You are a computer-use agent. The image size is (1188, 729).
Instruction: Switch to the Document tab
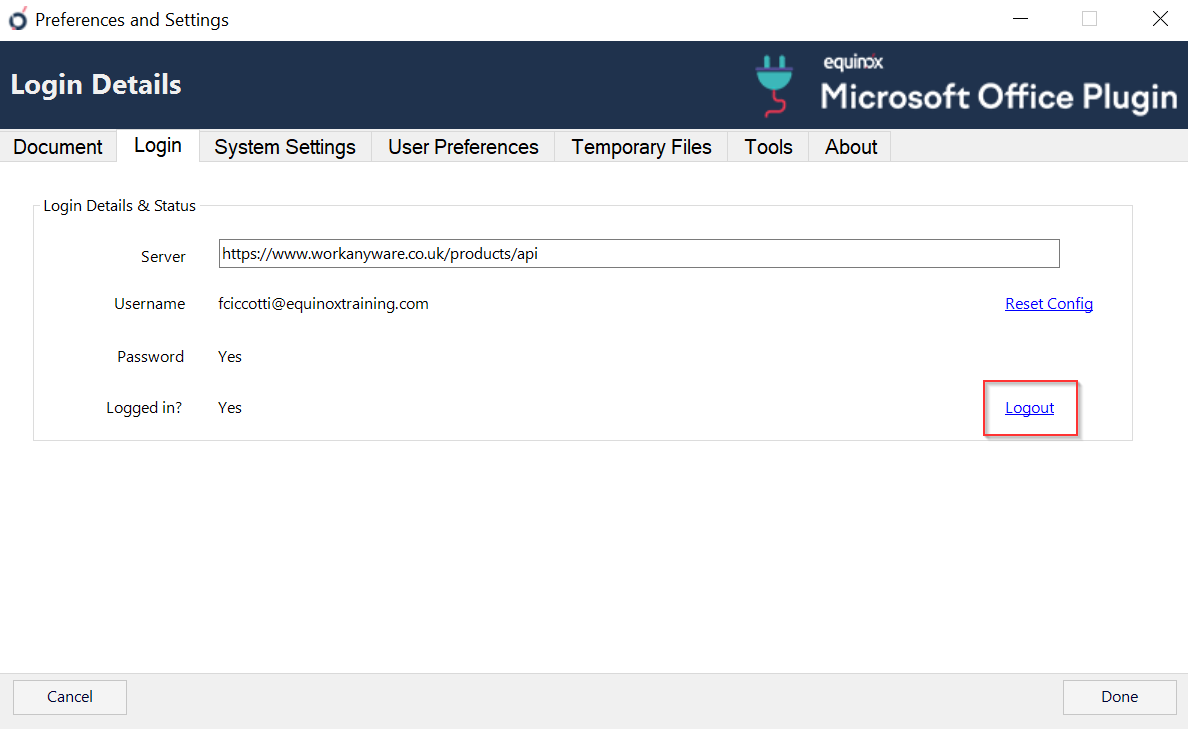click(x=58, y=146)
